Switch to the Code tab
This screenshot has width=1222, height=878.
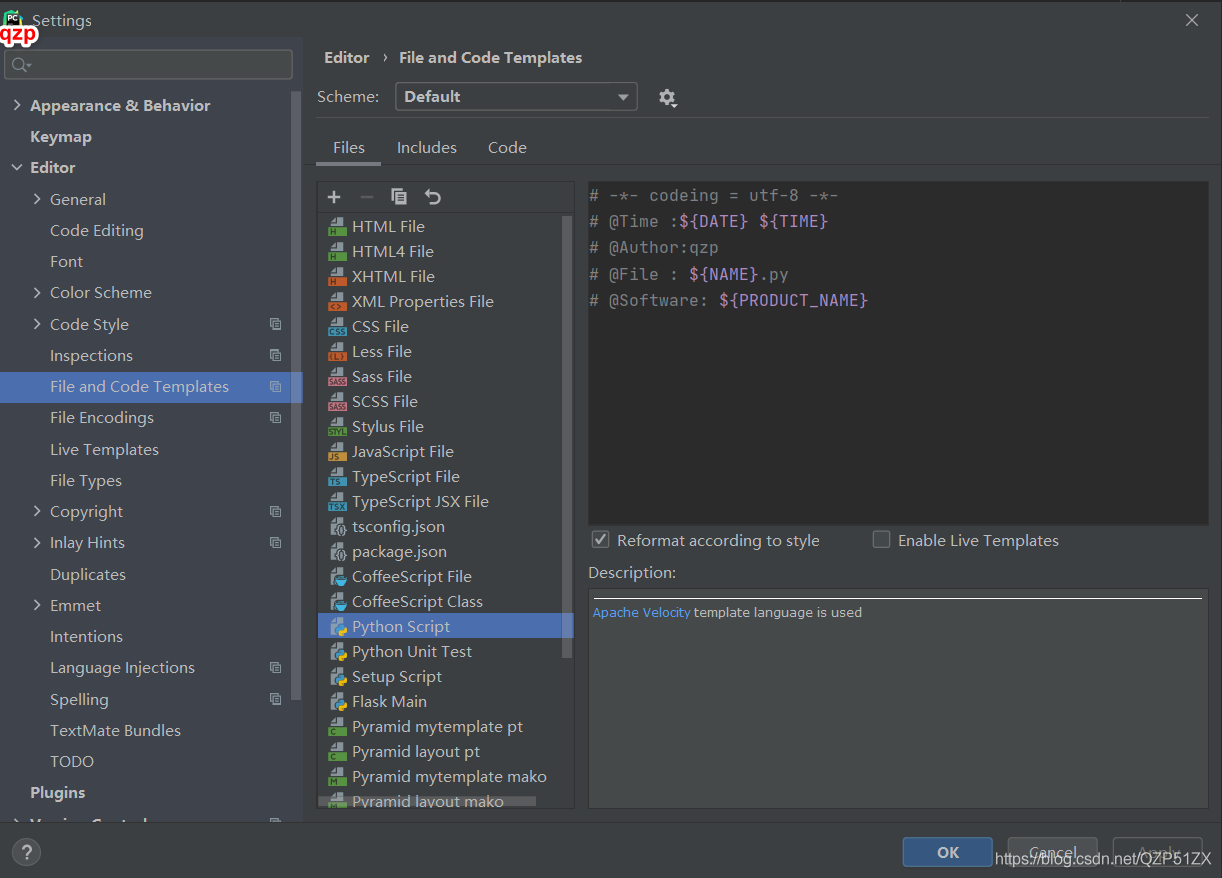(507, 147)
